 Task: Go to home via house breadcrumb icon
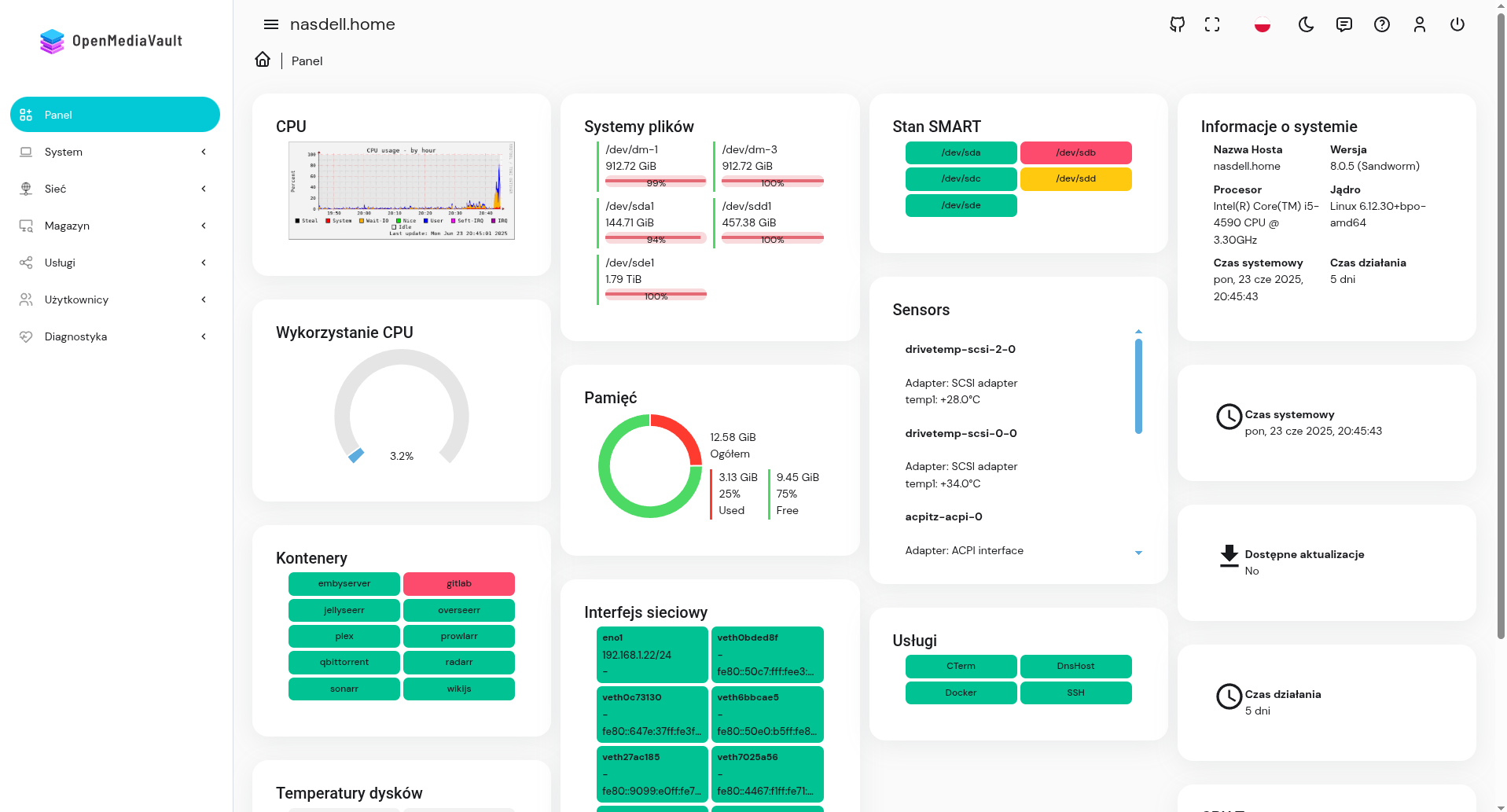pyautogui.click(x=263, y=60)
